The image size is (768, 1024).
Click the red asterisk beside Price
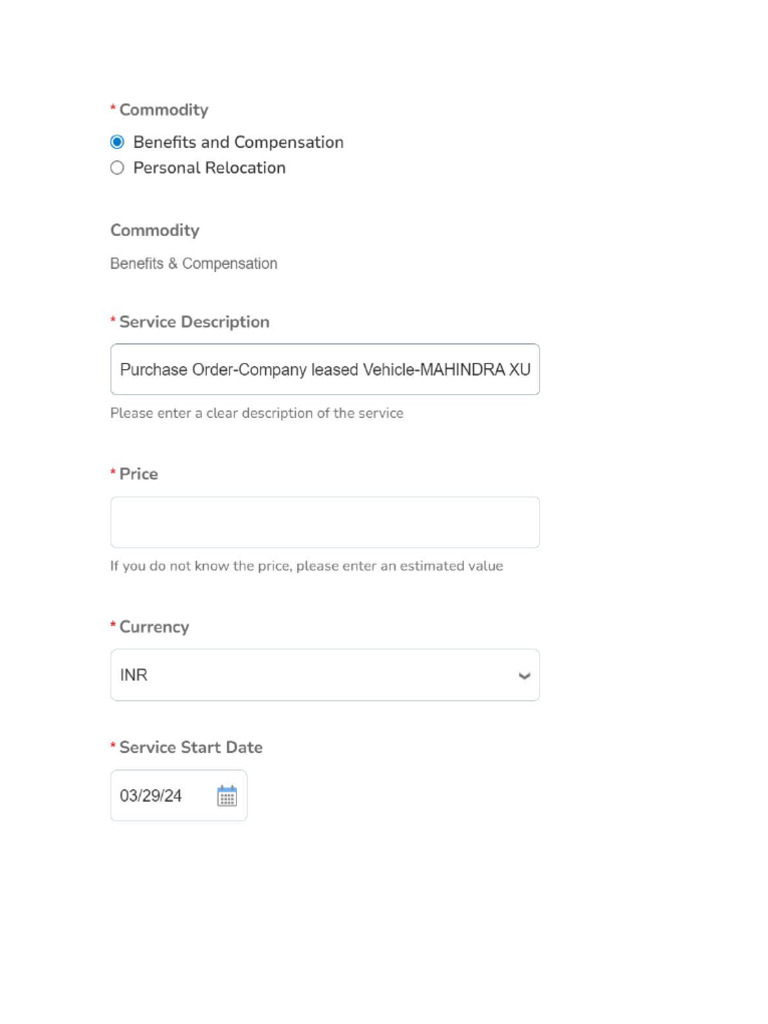tap(113, 473)
